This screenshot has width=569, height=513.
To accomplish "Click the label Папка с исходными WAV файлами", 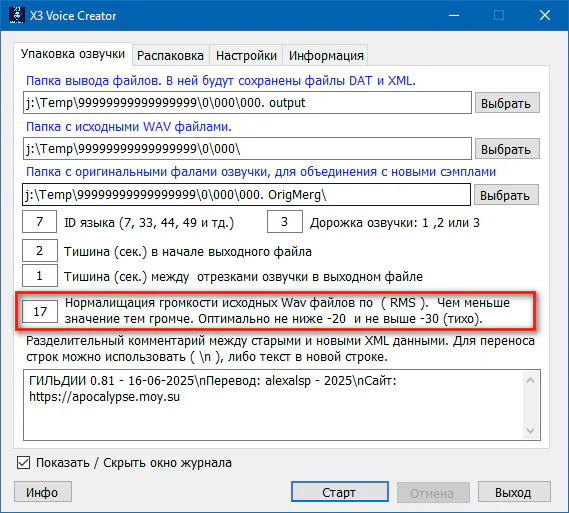I will coord(129,126).
